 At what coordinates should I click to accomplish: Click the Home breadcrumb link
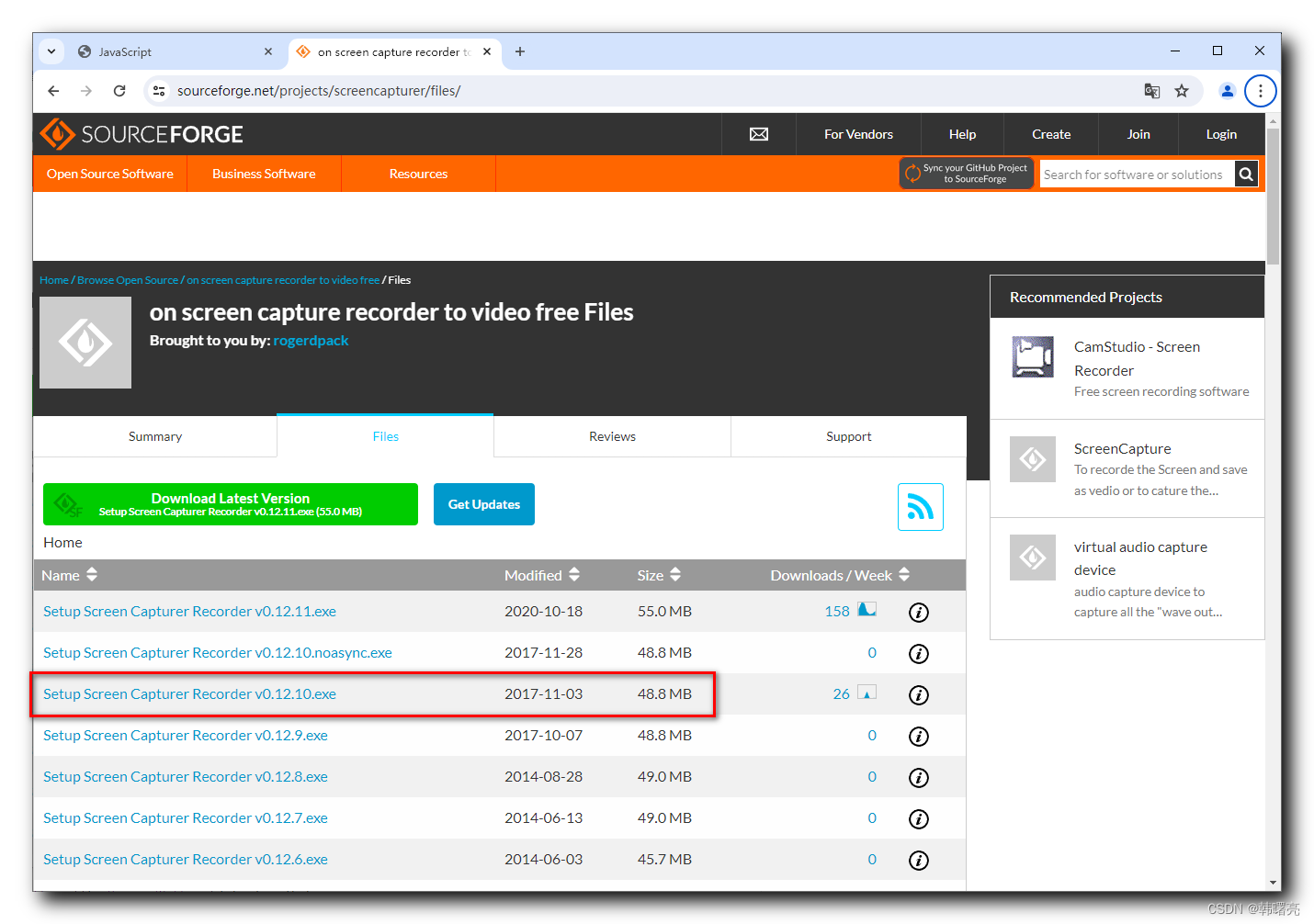point(54,280)
